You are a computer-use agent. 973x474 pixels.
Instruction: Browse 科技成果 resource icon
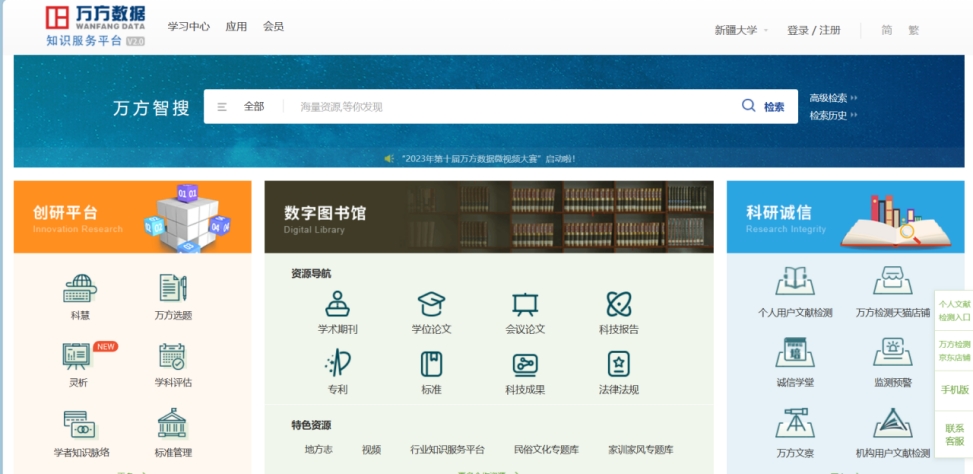(x=525, y=365)
